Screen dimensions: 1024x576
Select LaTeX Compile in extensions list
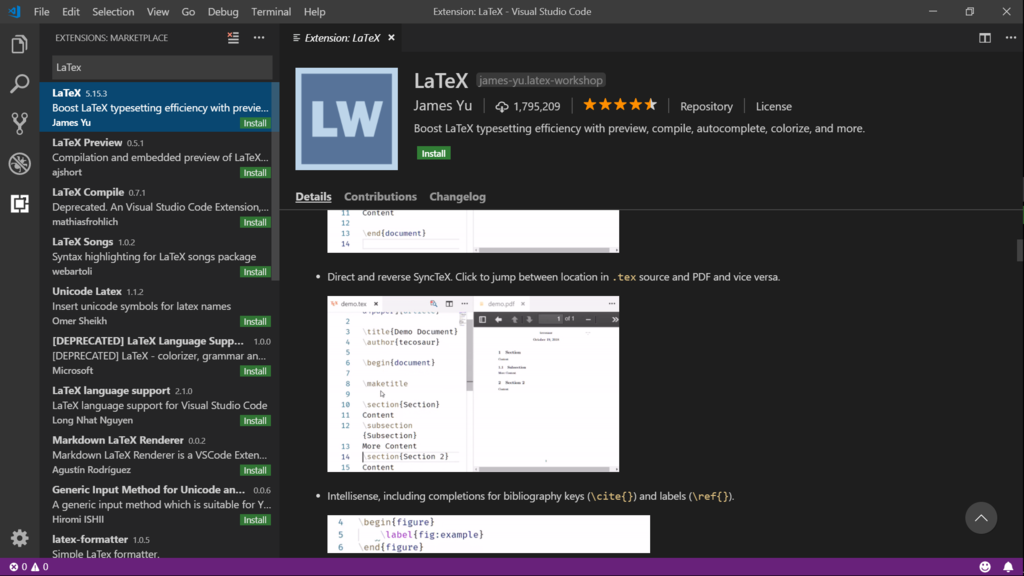tap(160, 206)
